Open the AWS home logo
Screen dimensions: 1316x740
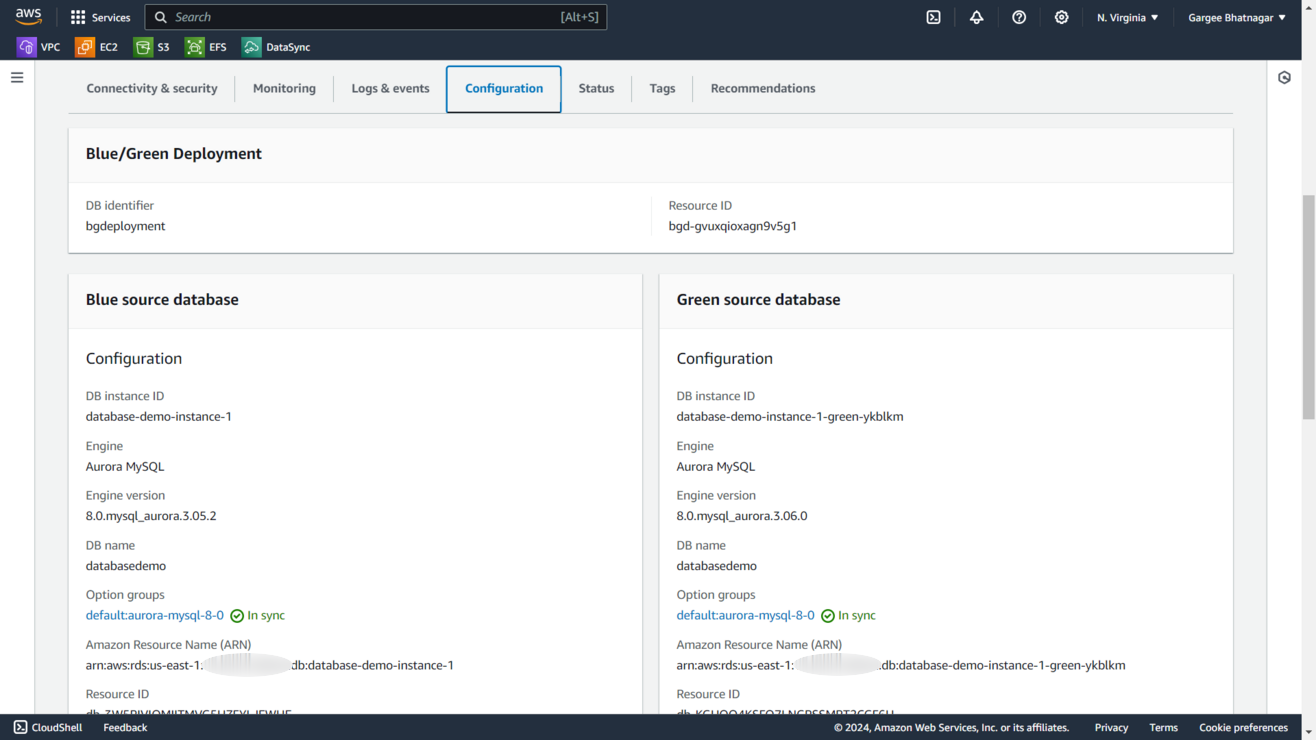click(28, 17)
